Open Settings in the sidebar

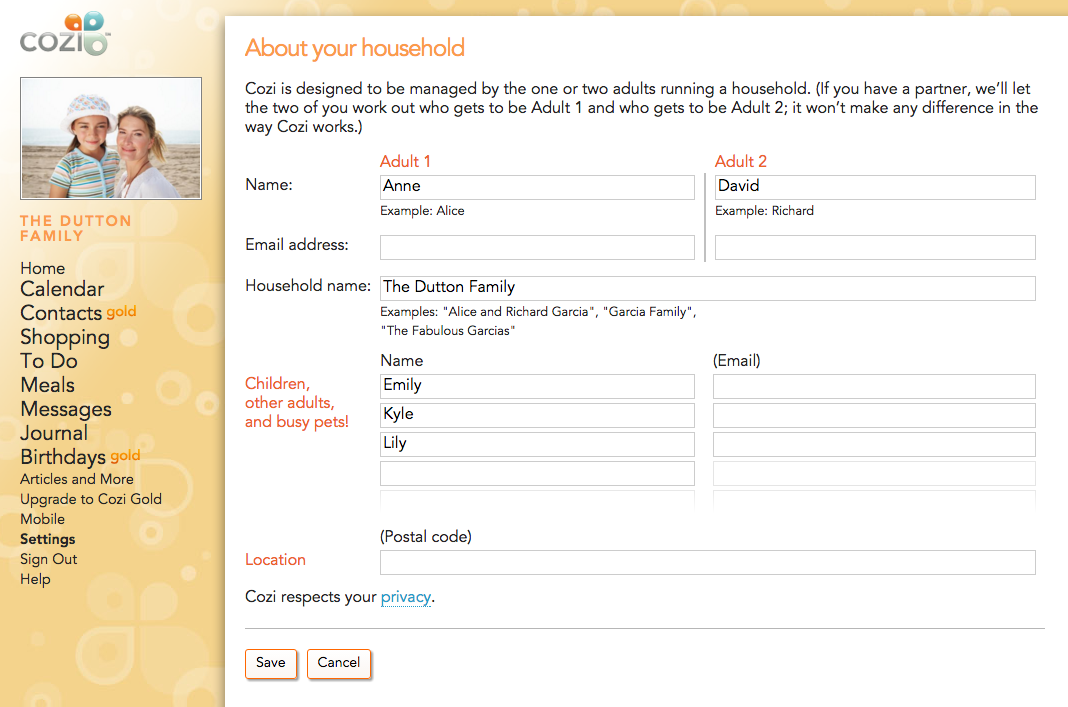pyautogui.click(x=47, y=539)
